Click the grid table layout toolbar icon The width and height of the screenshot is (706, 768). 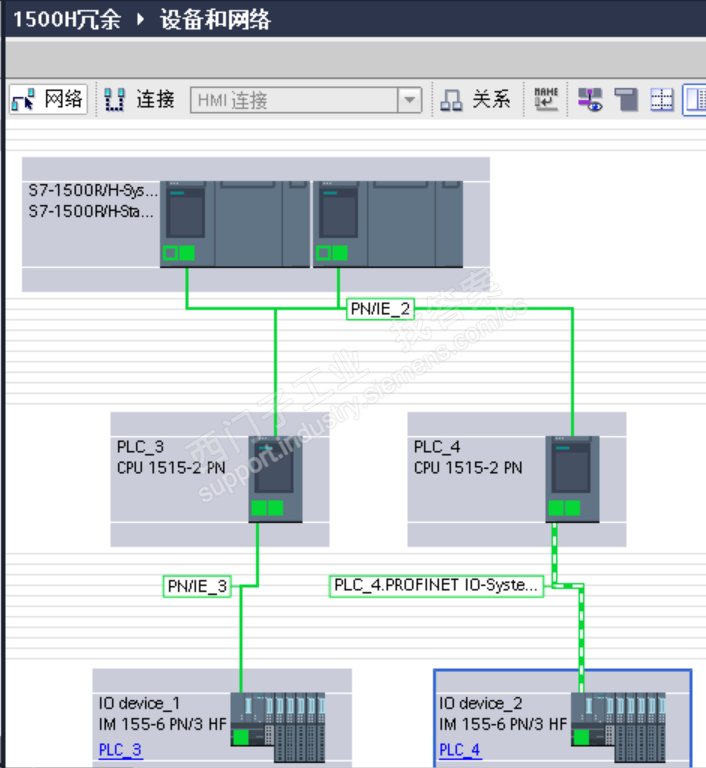[662, 99]
